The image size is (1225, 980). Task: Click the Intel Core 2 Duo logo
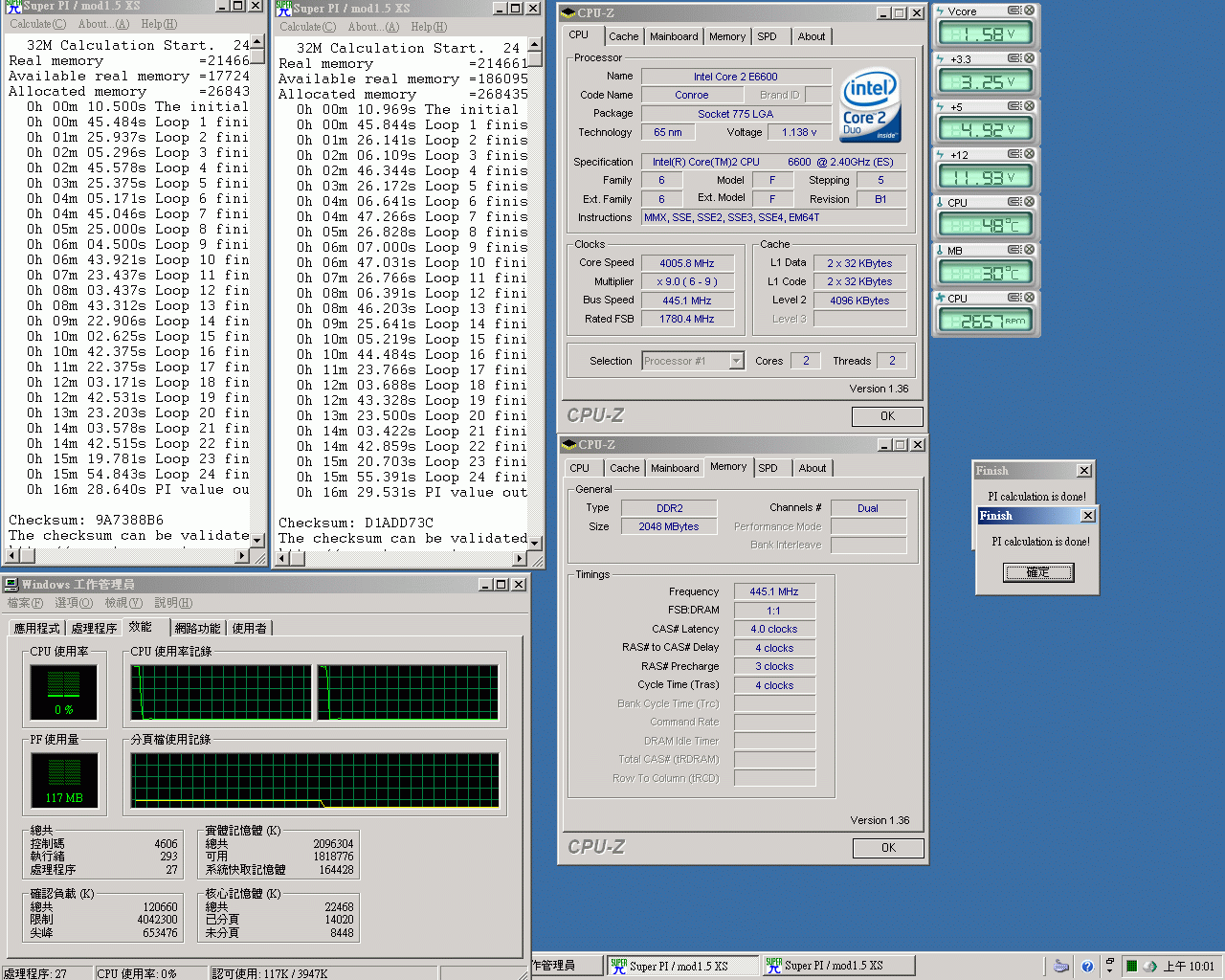[x=870, y=104]
